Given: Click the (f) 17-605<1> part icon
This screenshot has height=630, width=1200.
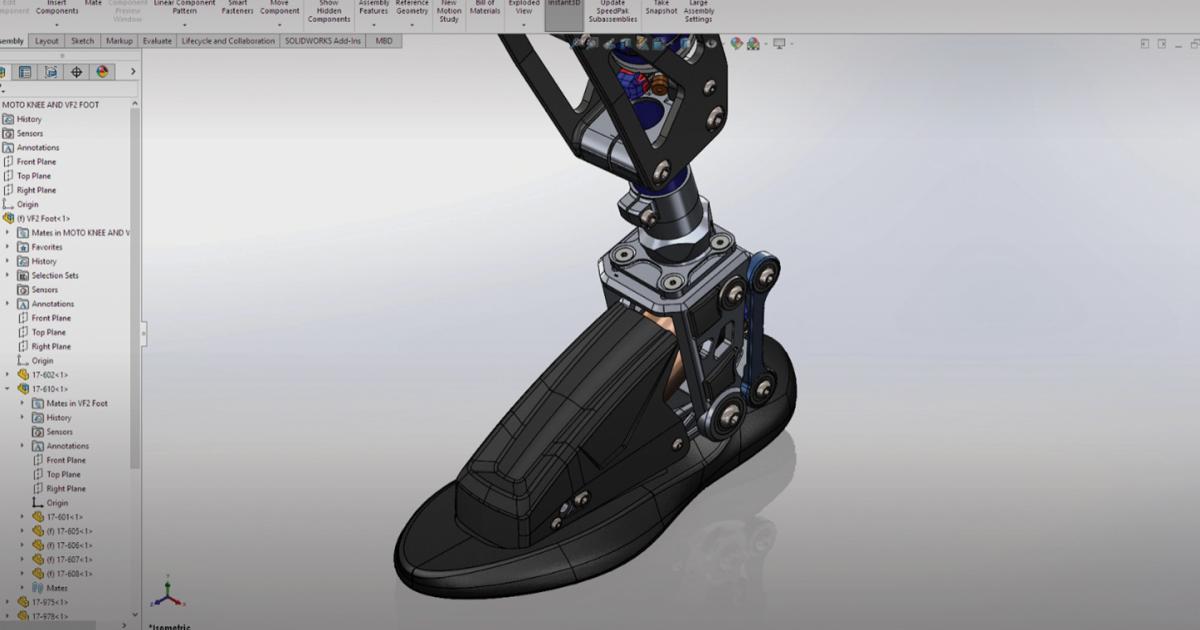Looking at the screenshot, I should 38,531.
